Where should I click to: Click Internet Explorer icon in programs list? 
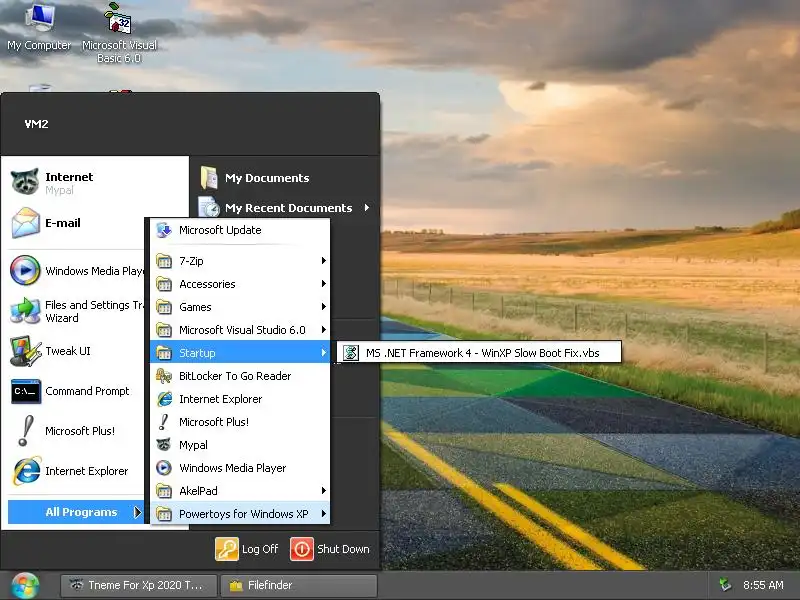click(164, 399)
